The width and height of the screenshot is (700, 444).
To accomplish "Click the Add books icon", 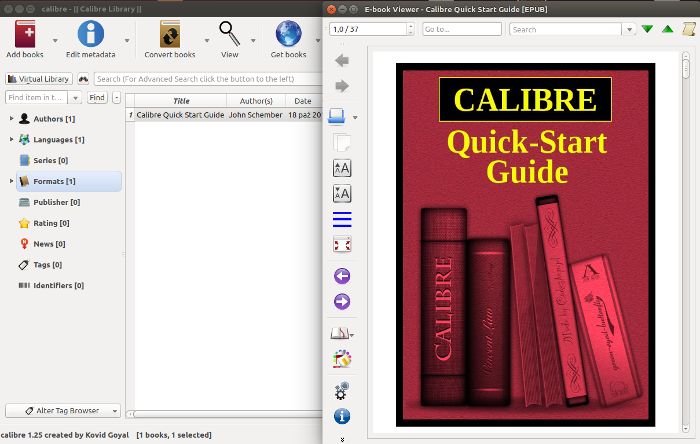I will pos(25,34).
